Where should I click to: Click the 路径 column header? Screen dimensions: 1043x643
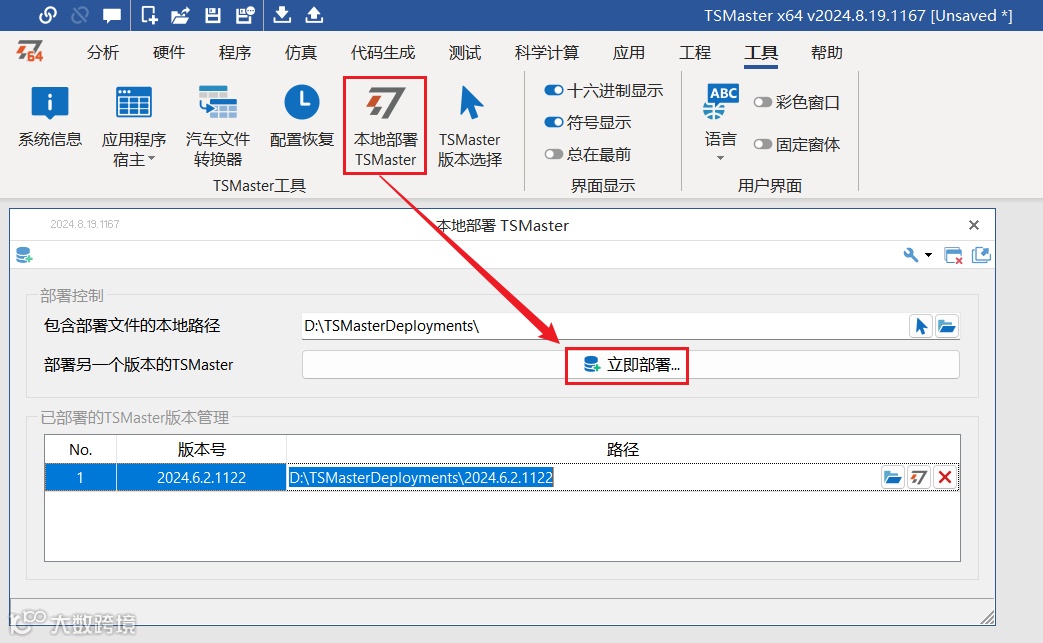(x=623, y=450)
